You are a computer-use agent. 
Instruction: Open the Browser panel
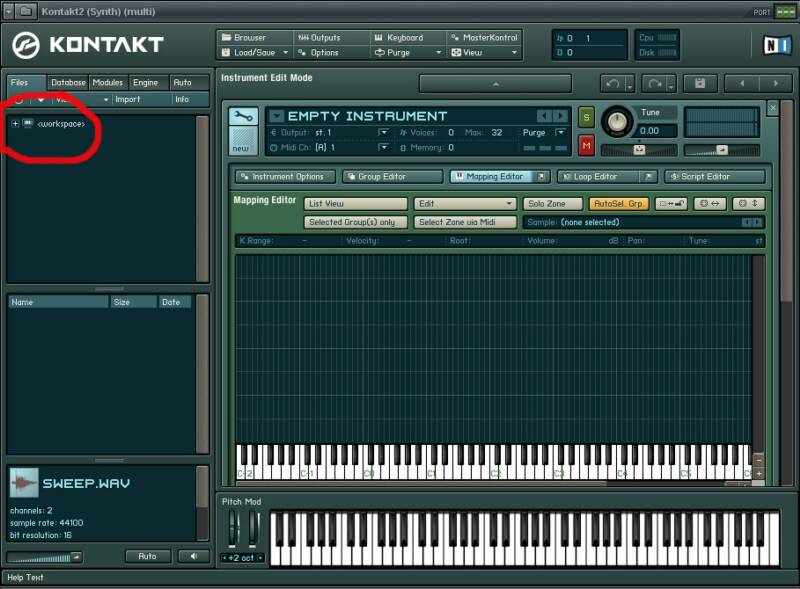point(255,38)
